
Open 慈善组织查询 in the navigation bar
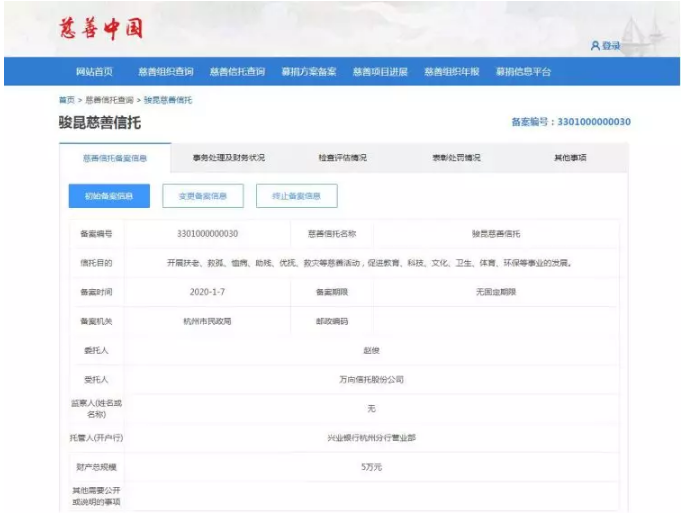[x=165, y=72]
